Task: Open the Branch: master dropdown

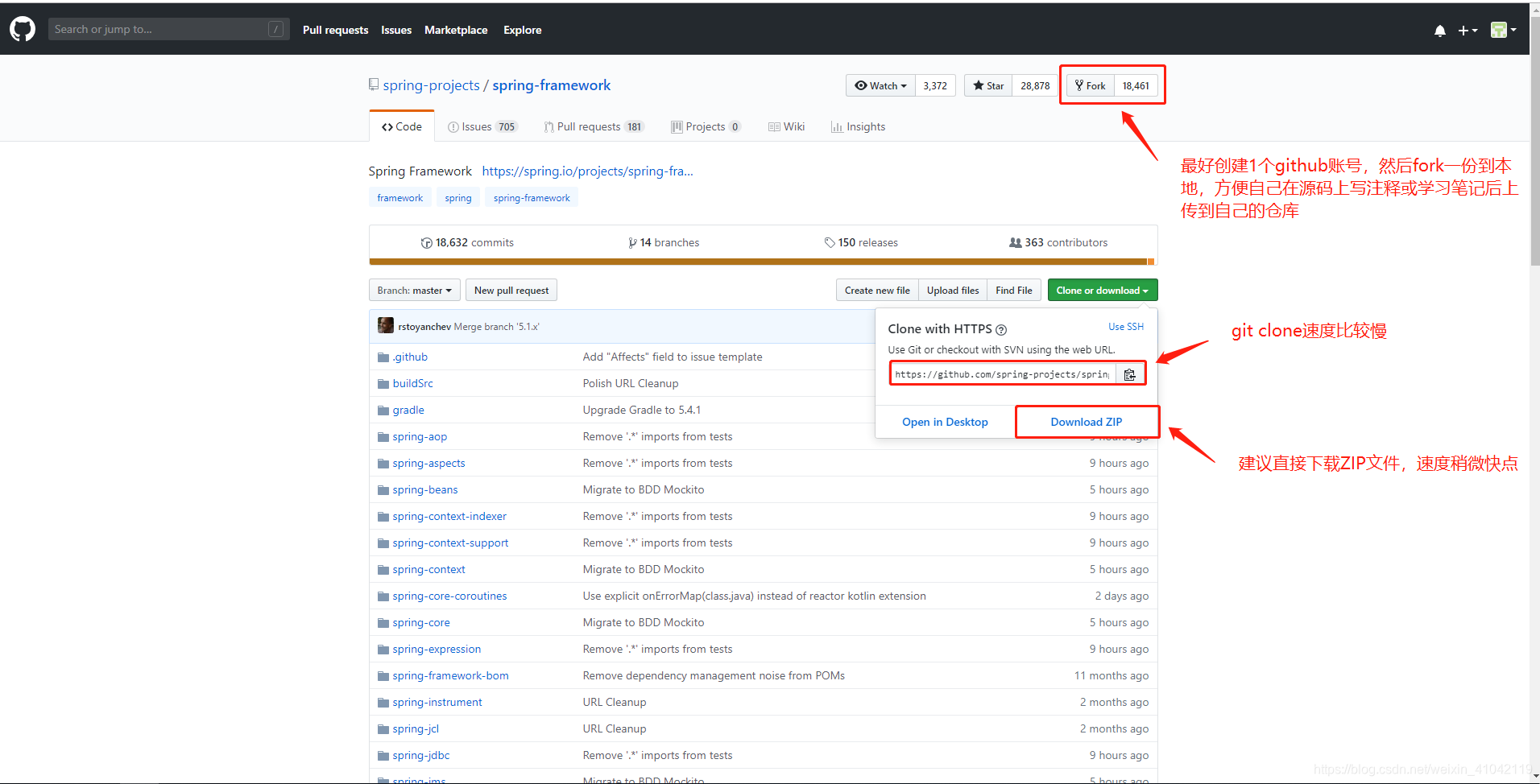Action: click(x=415, y=290)
